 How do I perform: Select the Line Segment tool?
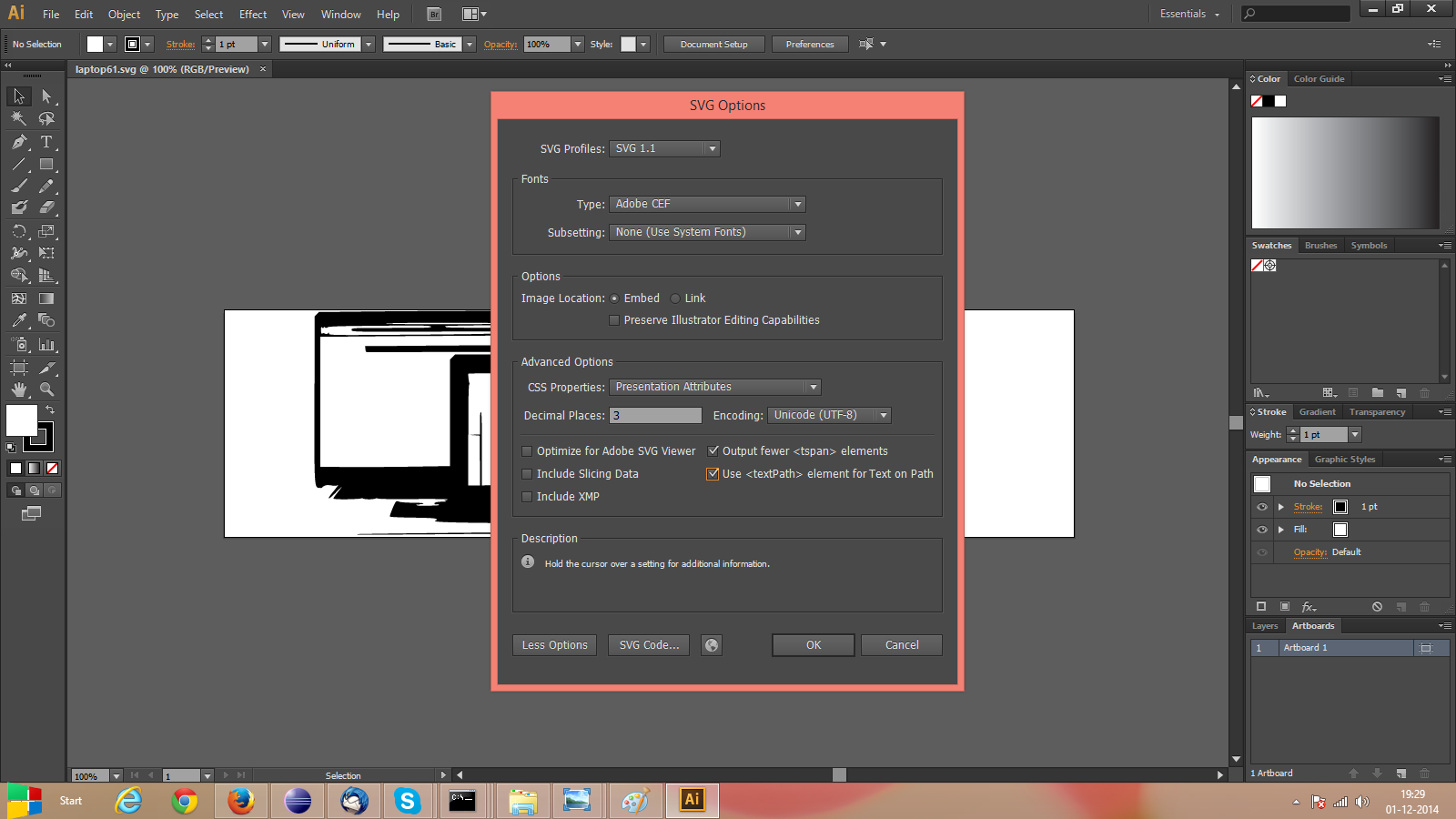click(x=19, y=165)
